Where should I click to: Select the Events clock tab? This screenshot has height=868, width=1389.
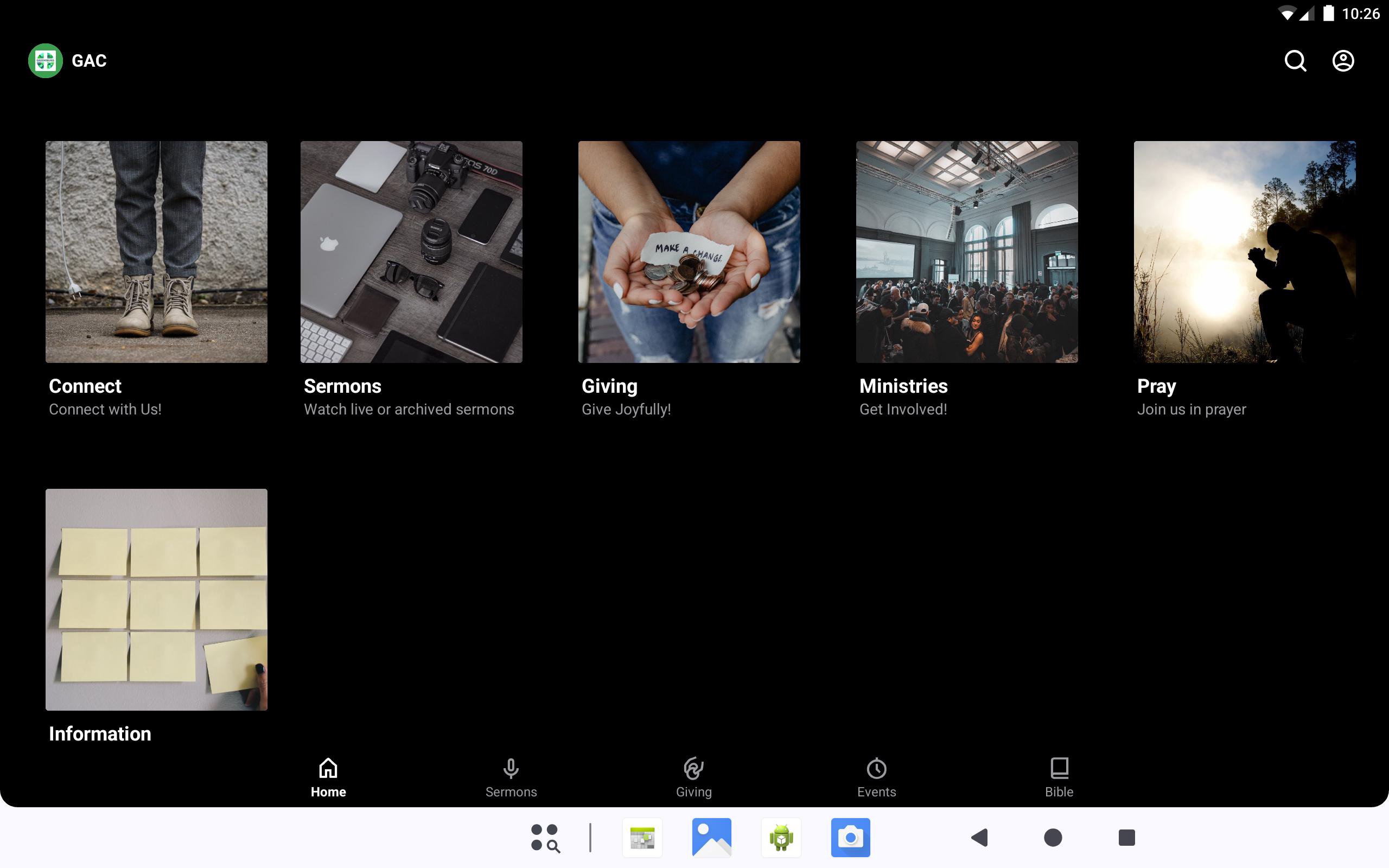click(x=876, y=777)
